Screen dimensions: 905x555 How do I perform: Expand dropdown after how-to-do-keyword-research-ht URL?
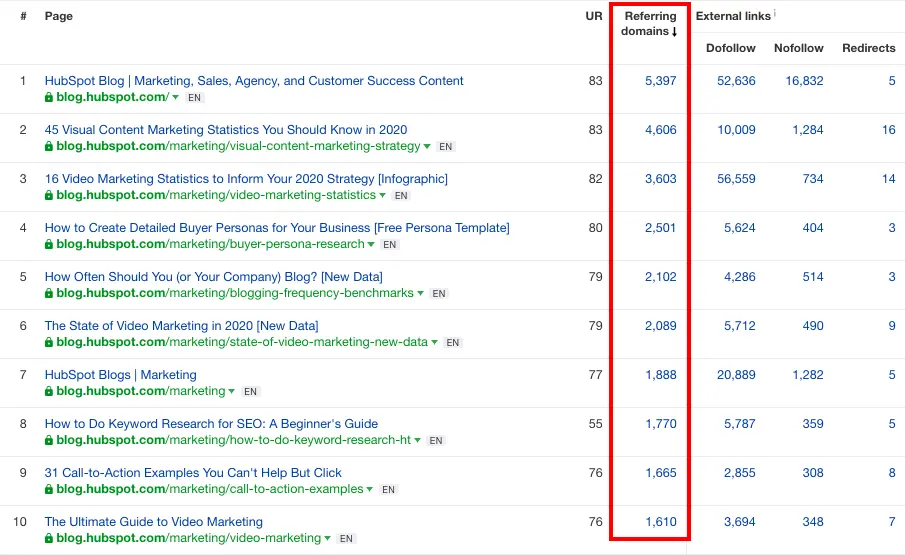(417, 441)
